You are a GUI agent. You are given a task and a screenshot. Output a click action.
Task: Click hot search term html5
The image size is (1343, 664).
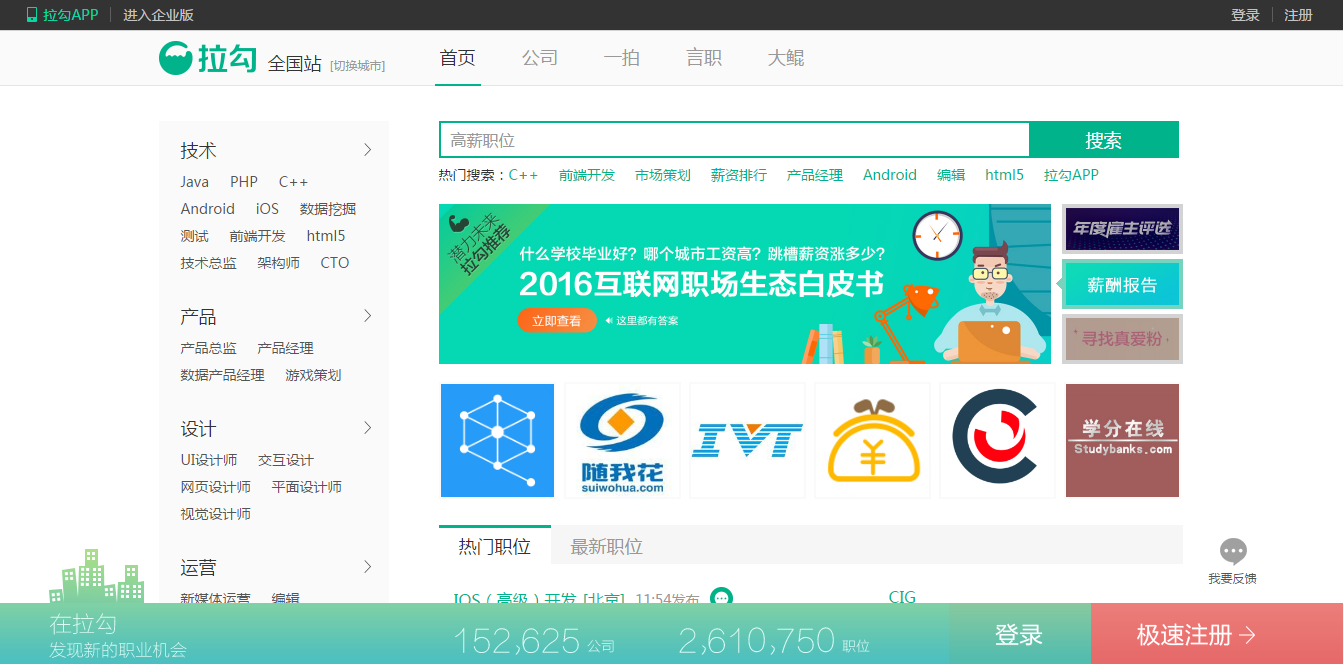click(1004, 175)
